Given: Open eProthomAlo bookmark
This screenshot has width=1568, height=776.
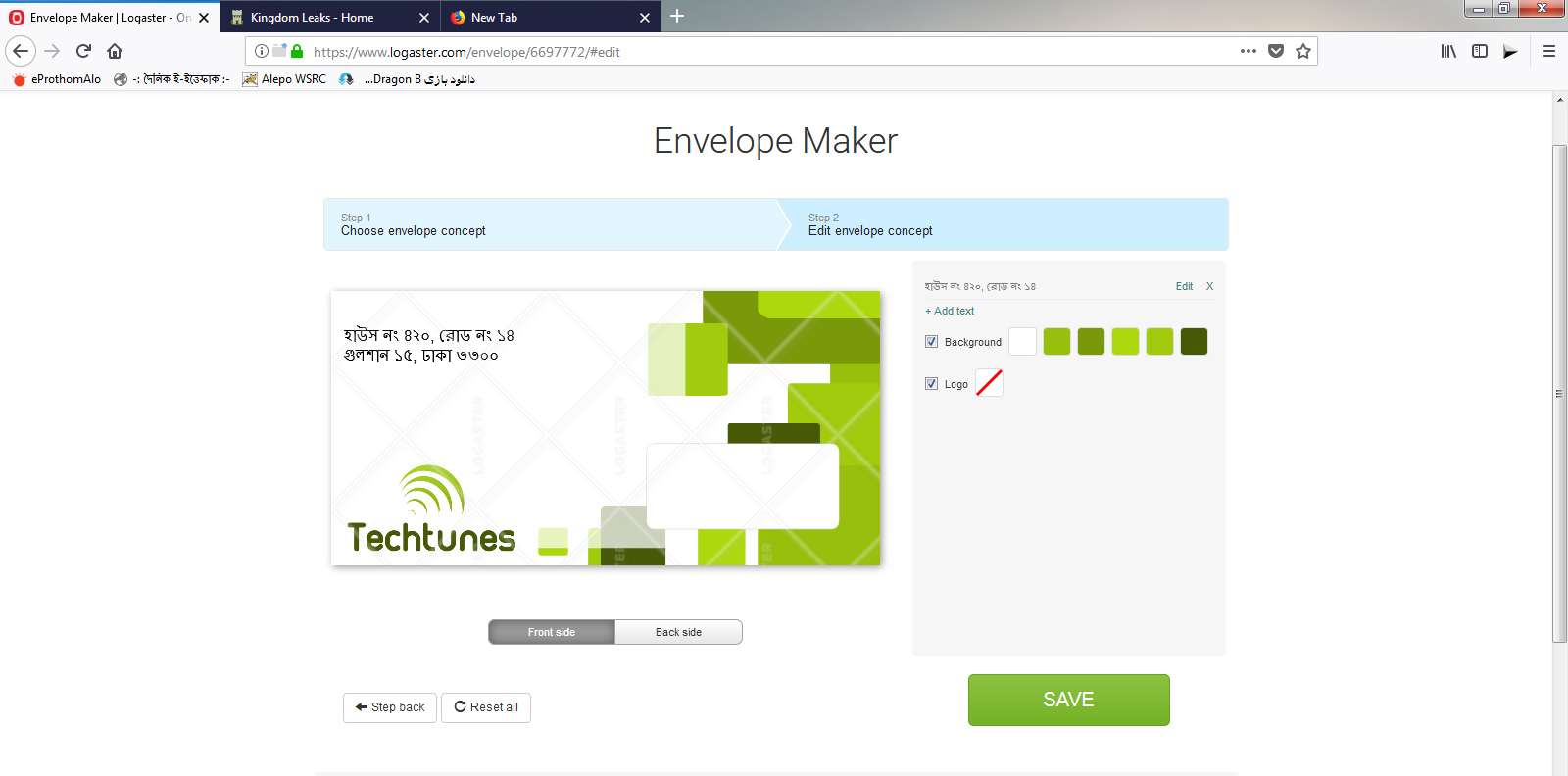Looking at the screenshot, I should tap(57, 79).
